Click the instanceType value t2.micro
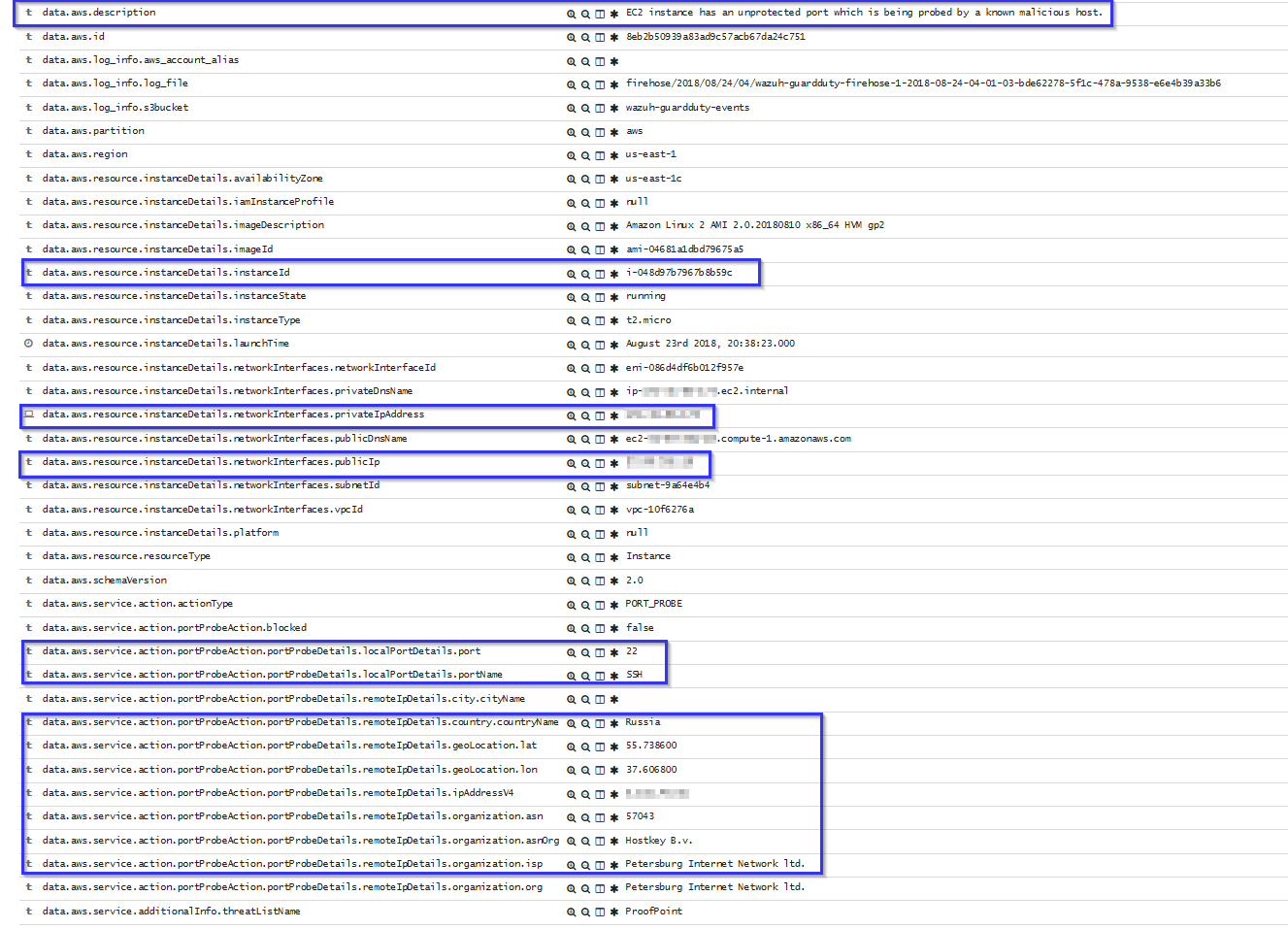 coord(648,320)
